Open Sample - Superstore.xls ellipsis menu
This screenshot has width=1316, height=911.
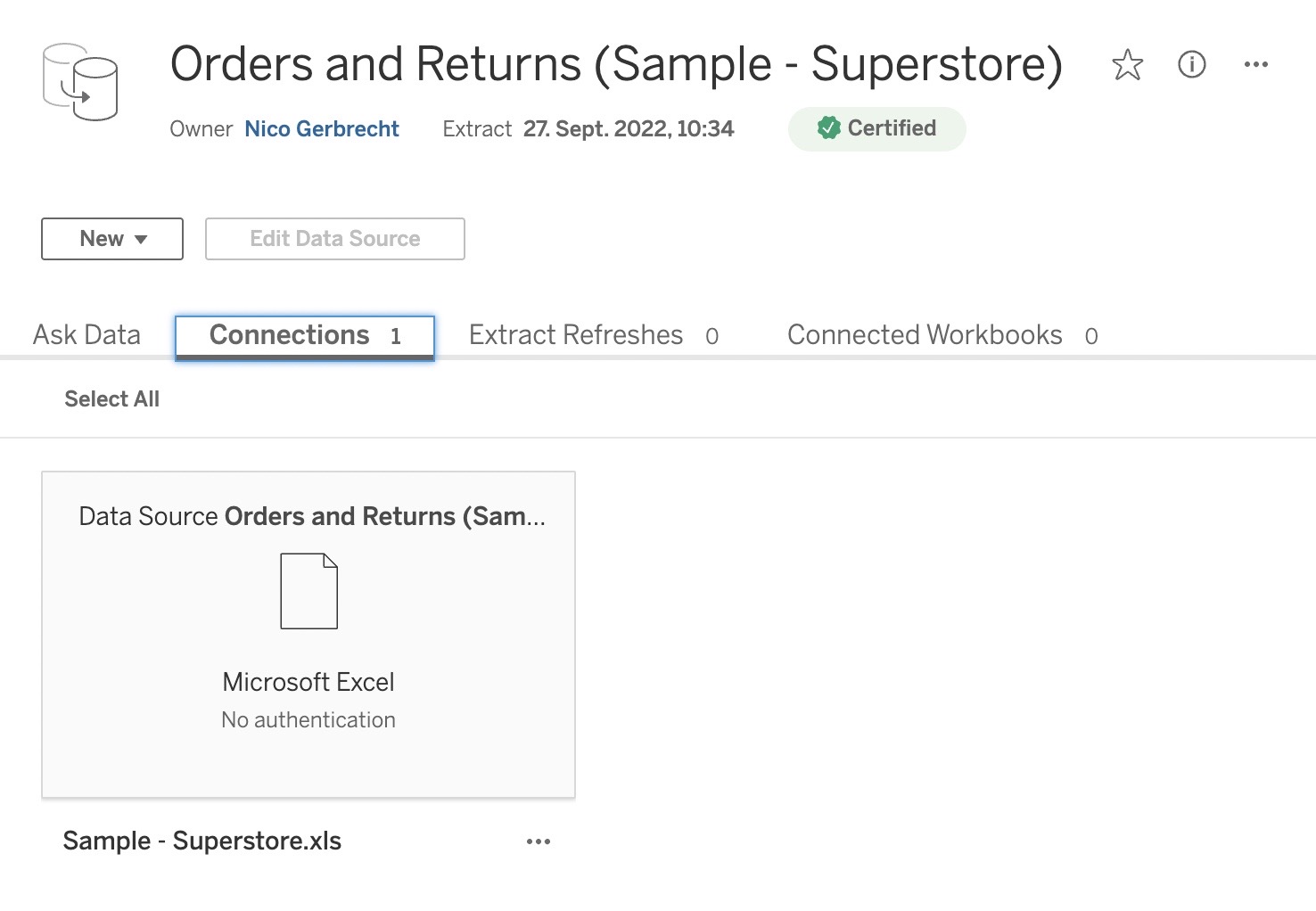click(x=538, y=841)
